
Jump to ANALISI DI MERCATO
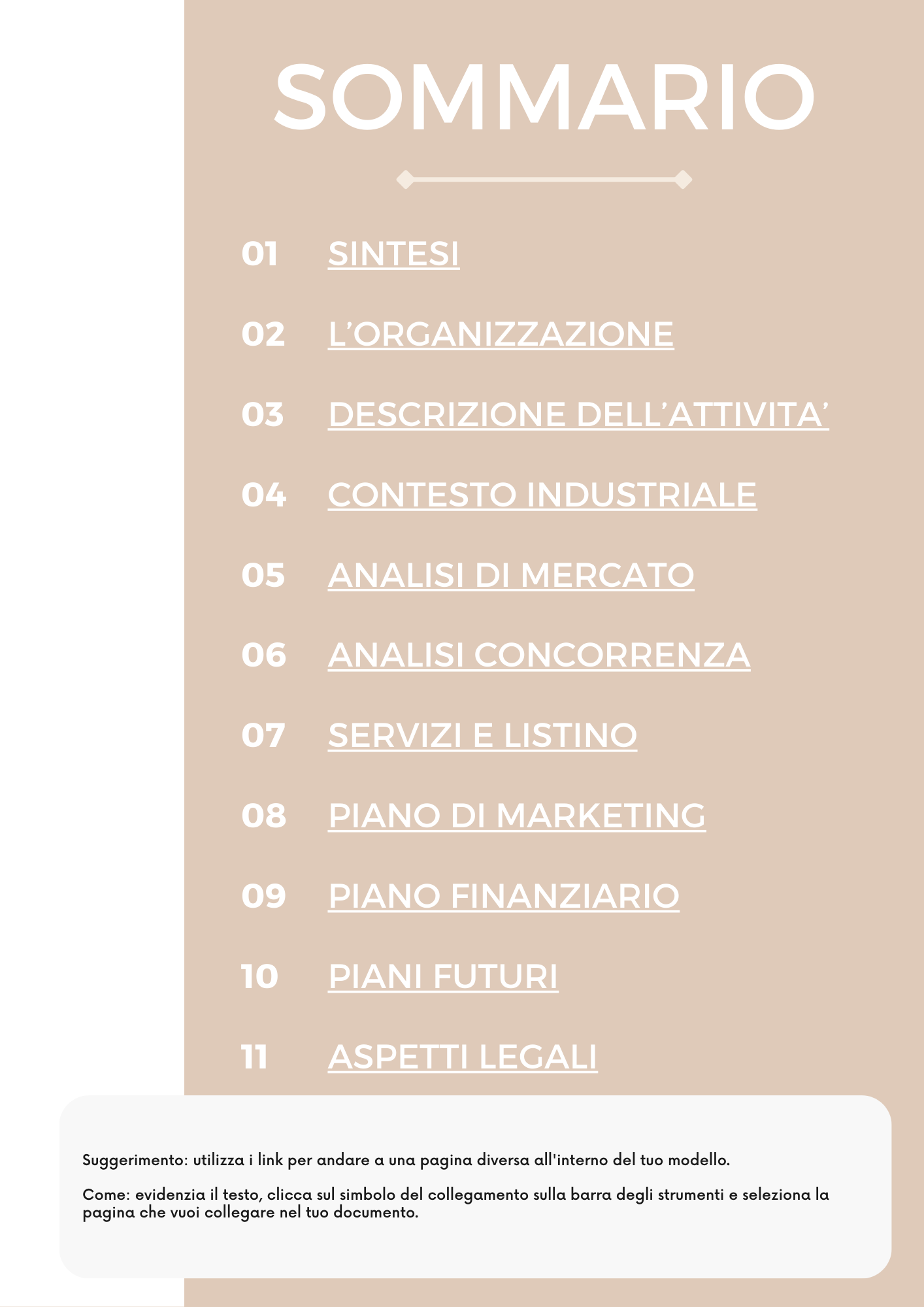click(x=511, y=575)
